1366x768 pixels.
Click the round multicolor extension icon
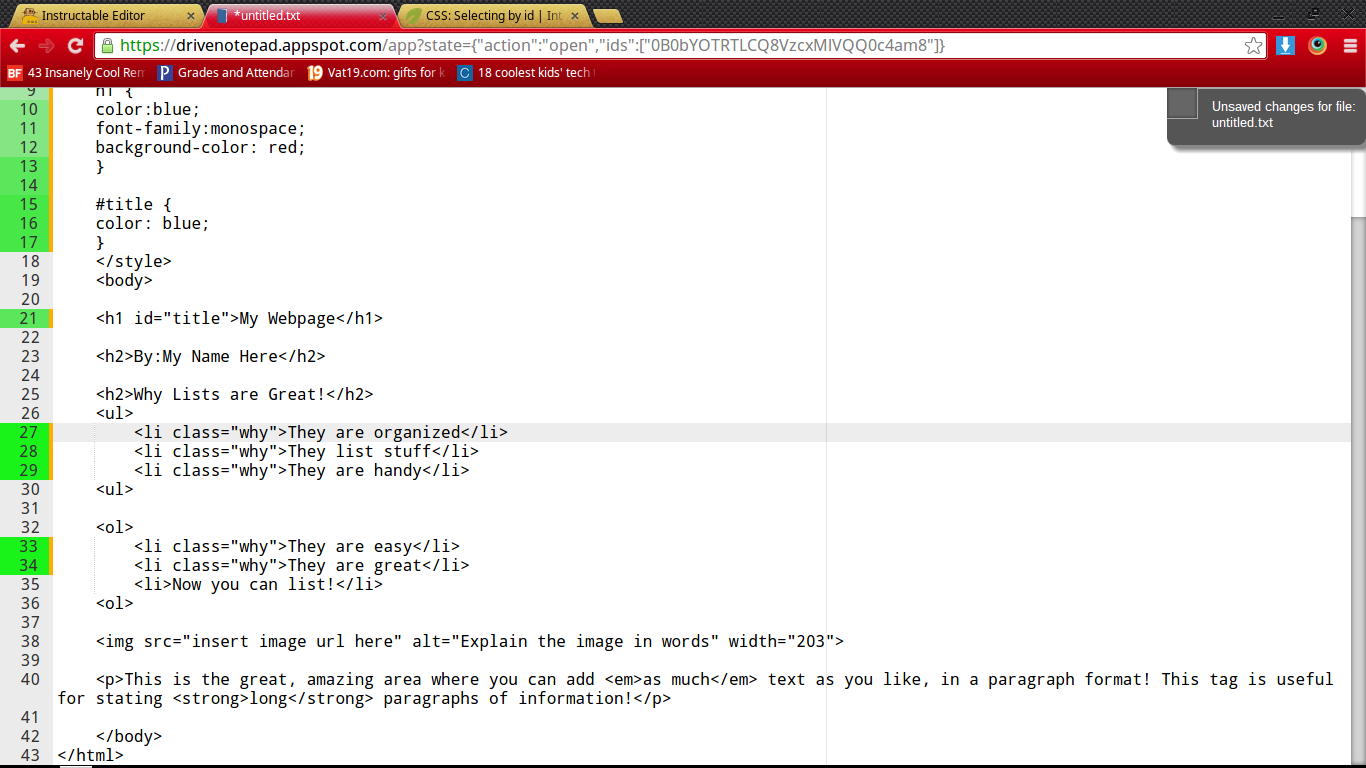pyautogui.click(x=1318, y=46)
